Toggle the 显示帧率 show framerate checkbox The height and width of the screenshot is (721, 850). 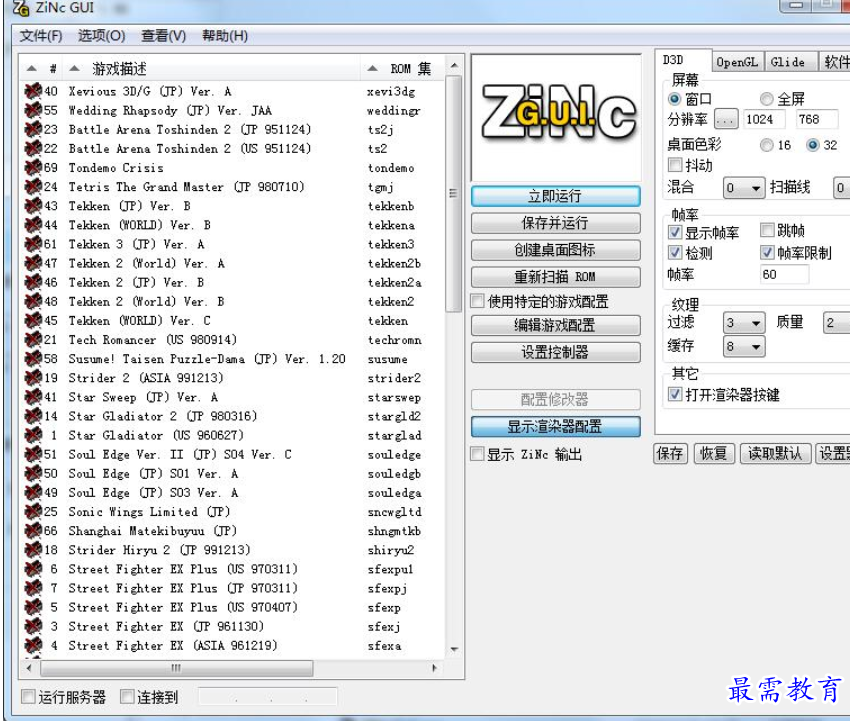[675, 233]
